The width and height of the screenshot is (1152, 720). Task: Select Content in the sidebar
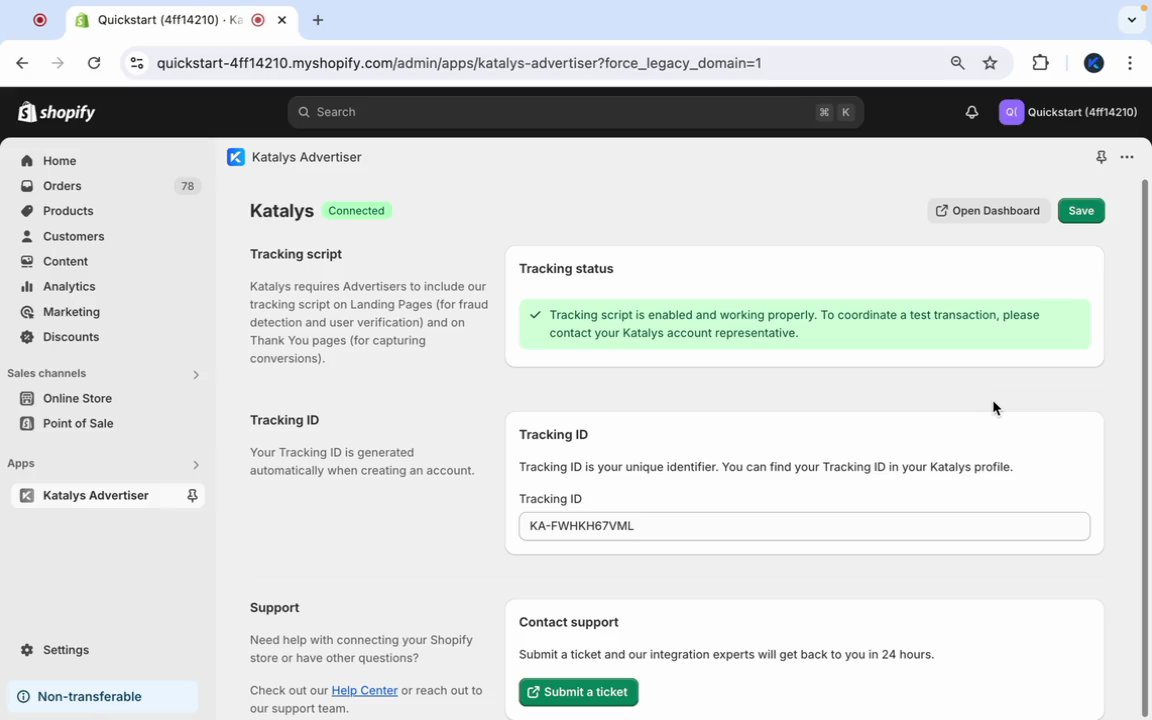pos(65,262)
